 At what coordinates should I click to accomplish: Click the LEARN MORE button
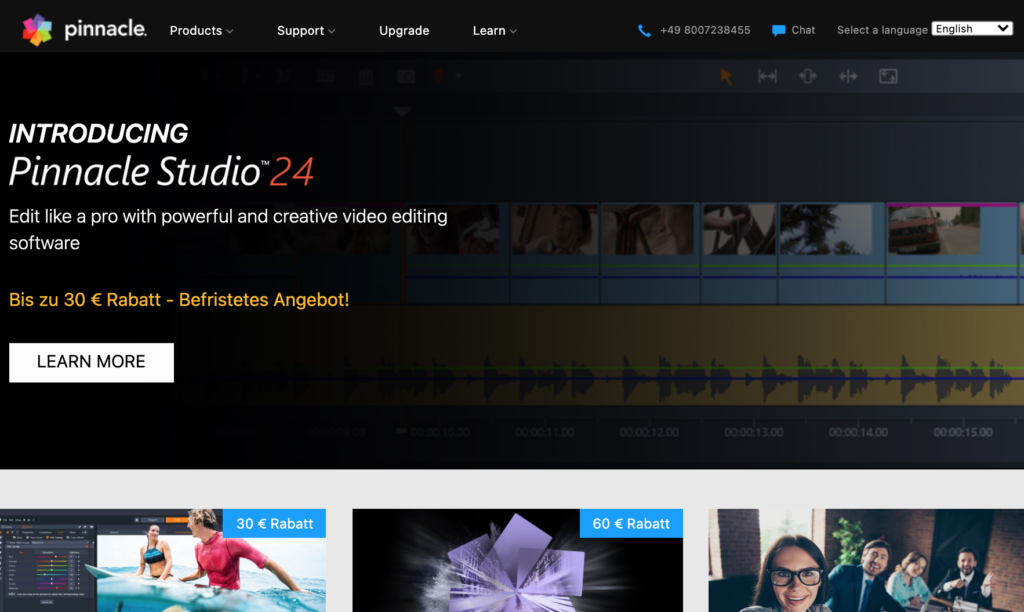[x=91, y=362]
